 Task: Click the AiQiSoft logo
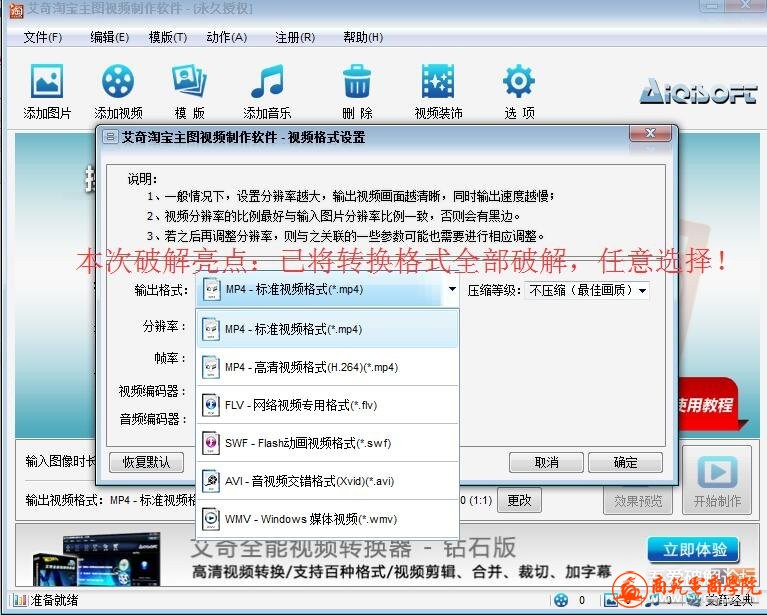pos(699,91)
